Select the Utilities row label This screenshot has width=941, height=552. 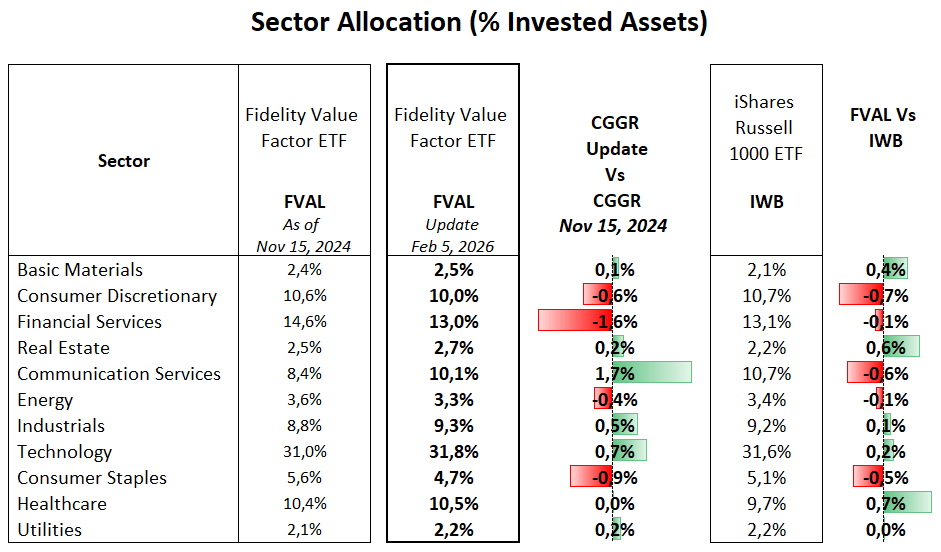click(x=50, y=530)
